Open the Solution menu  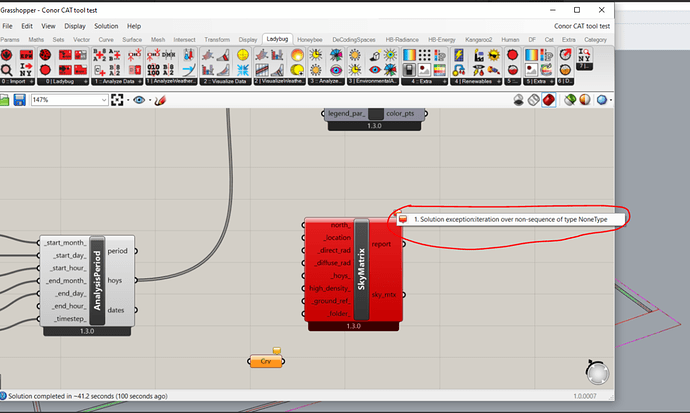pyautogui.click(x=105, y=25)
